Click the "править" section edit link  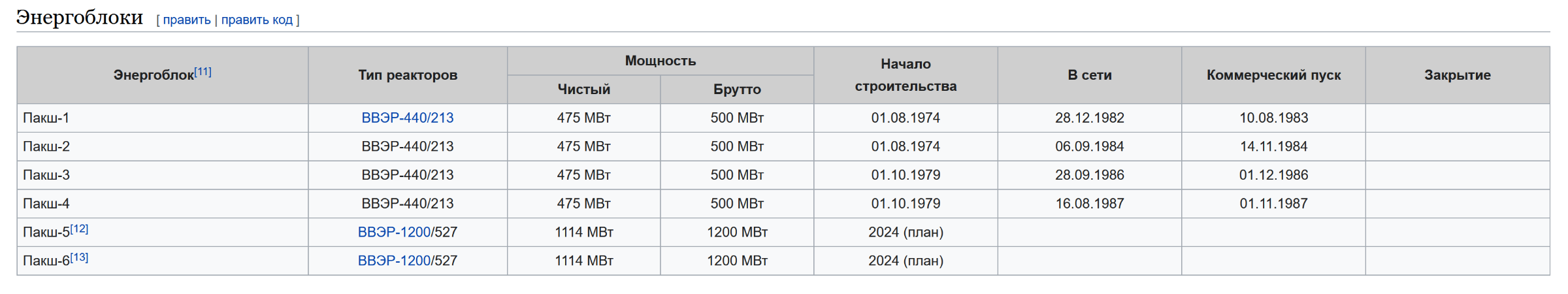coord(186,20)
